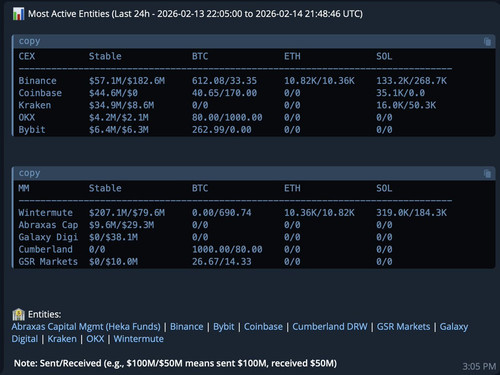Click GSR Markets BTC value 26.67/14.33
500x375 pixels.
[222, 262]
